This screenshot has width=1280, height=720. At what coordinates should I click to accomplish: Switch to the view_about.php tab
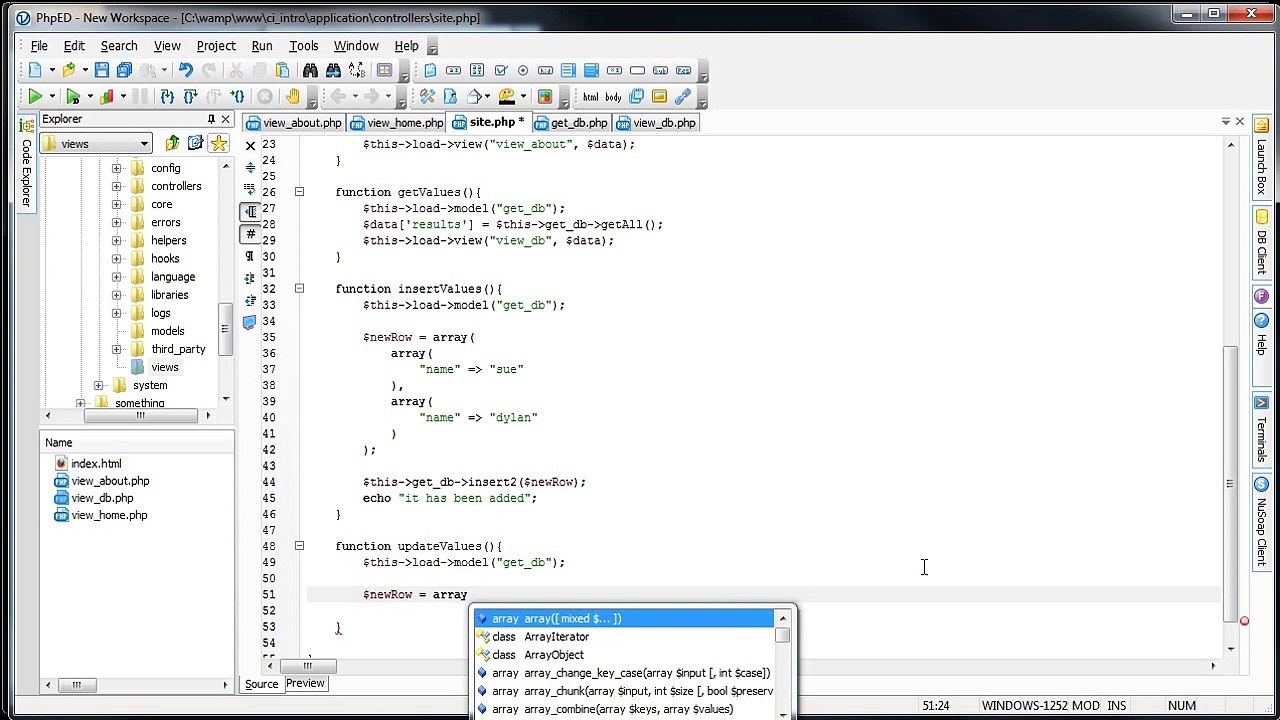(294, 123)
